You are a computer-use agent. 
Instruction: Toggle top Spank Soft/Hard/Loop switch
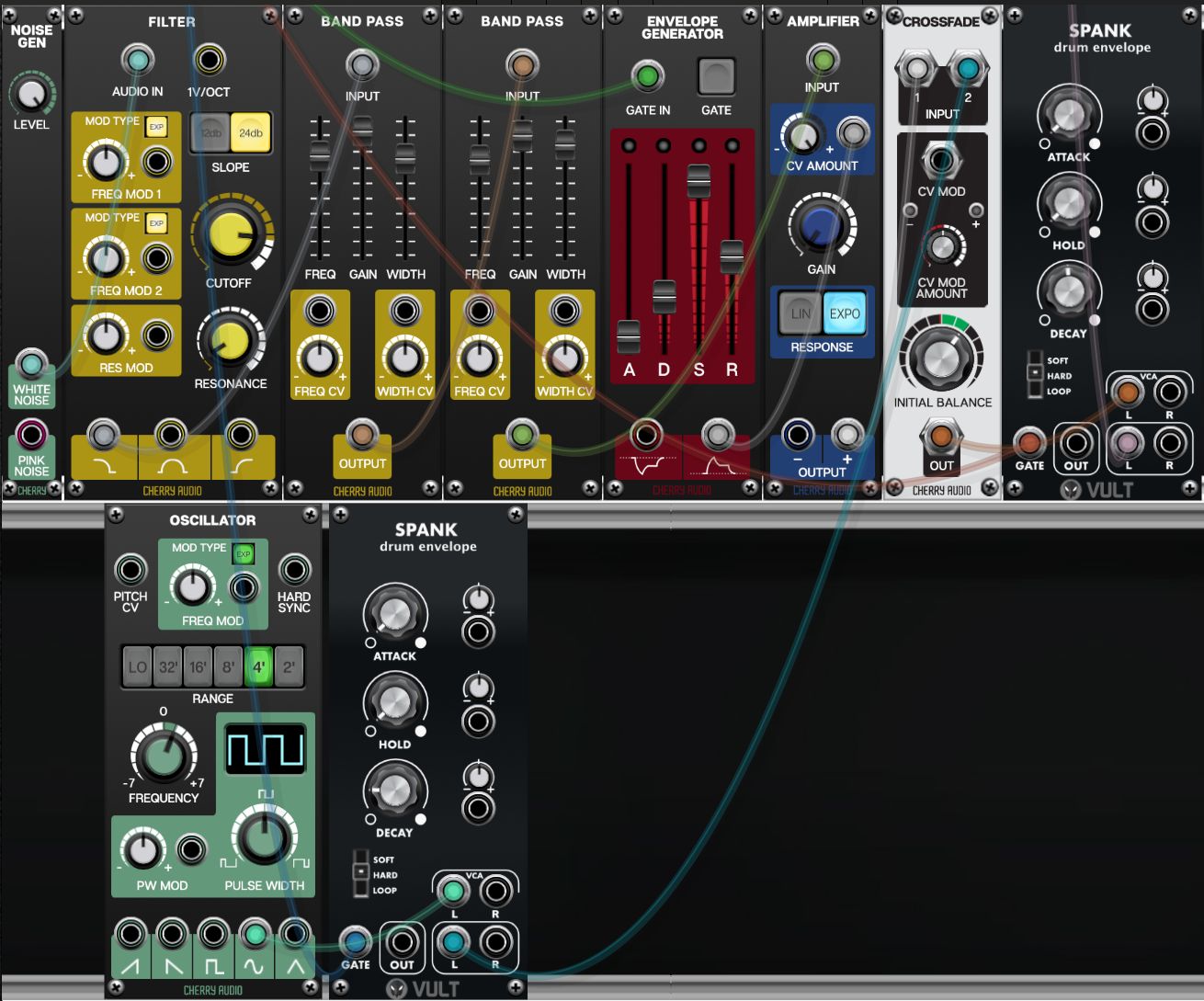(1035, 374)
